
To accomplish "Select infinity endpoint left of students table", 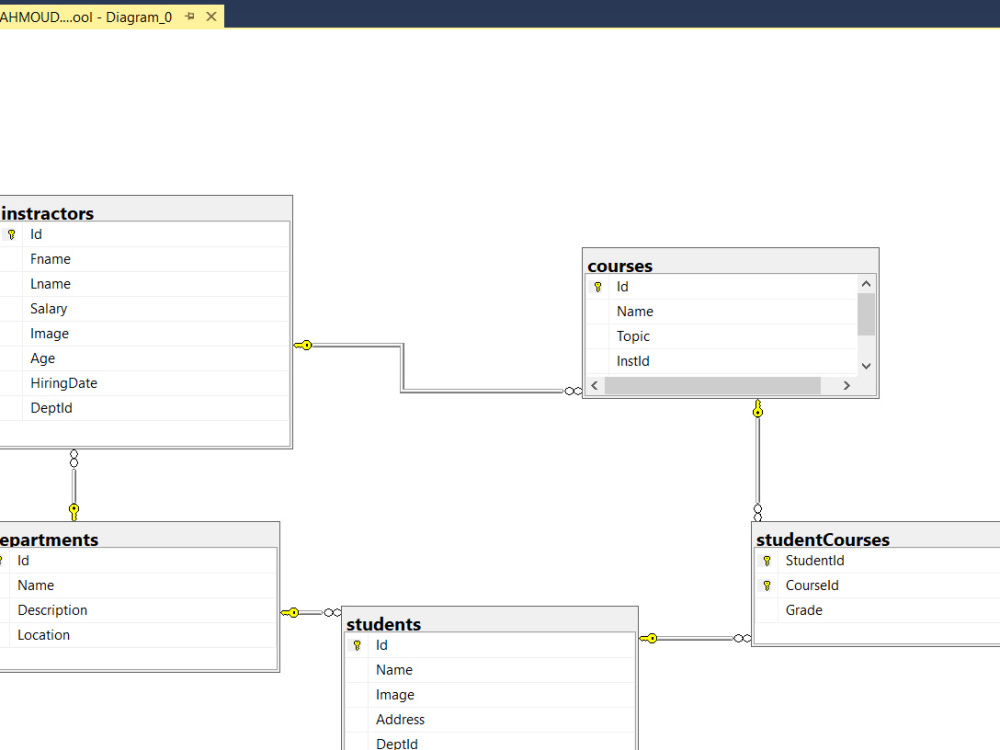I will coord(332,612).
